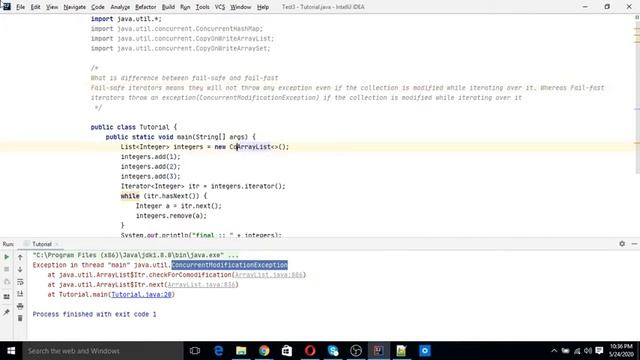
Task: Open Run panel settings gear
Action: click(x=622, y=244)
